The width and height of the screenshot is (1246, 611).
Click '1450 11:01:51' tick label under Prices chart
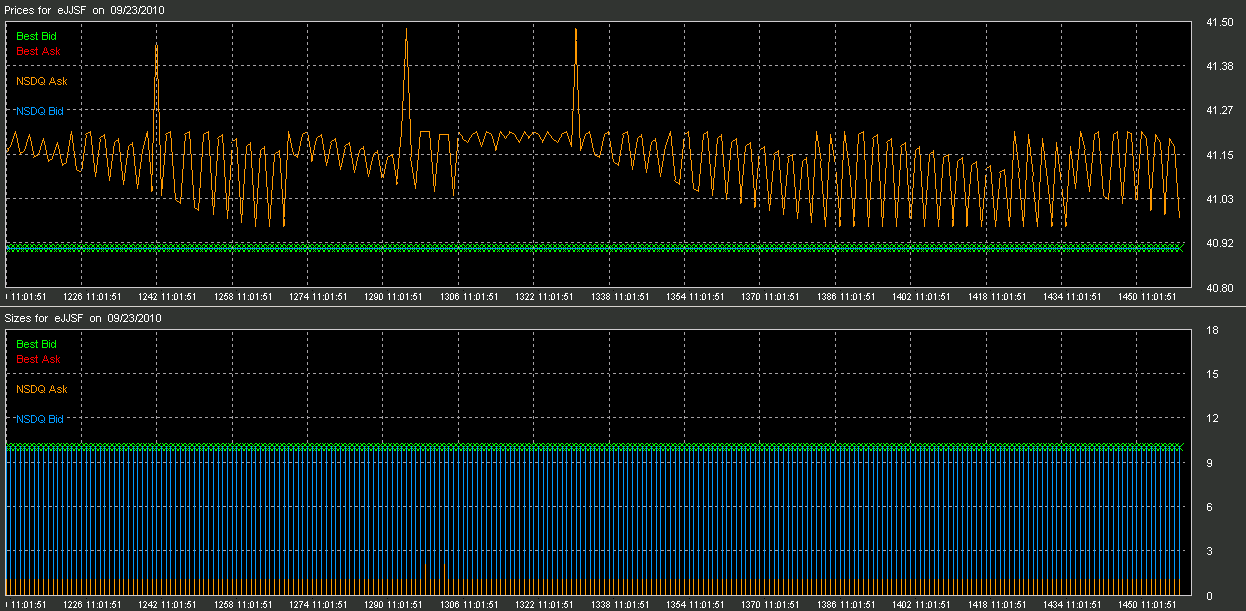pyautogui.click(x=1148, y=297)
